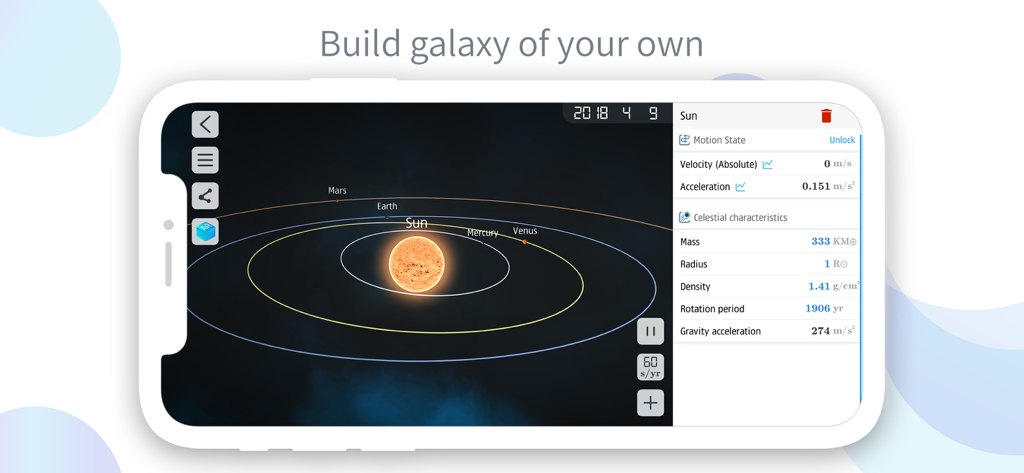Edit the Radius value 1
This screenshot has width=1024, height=473.
(827, 264)
